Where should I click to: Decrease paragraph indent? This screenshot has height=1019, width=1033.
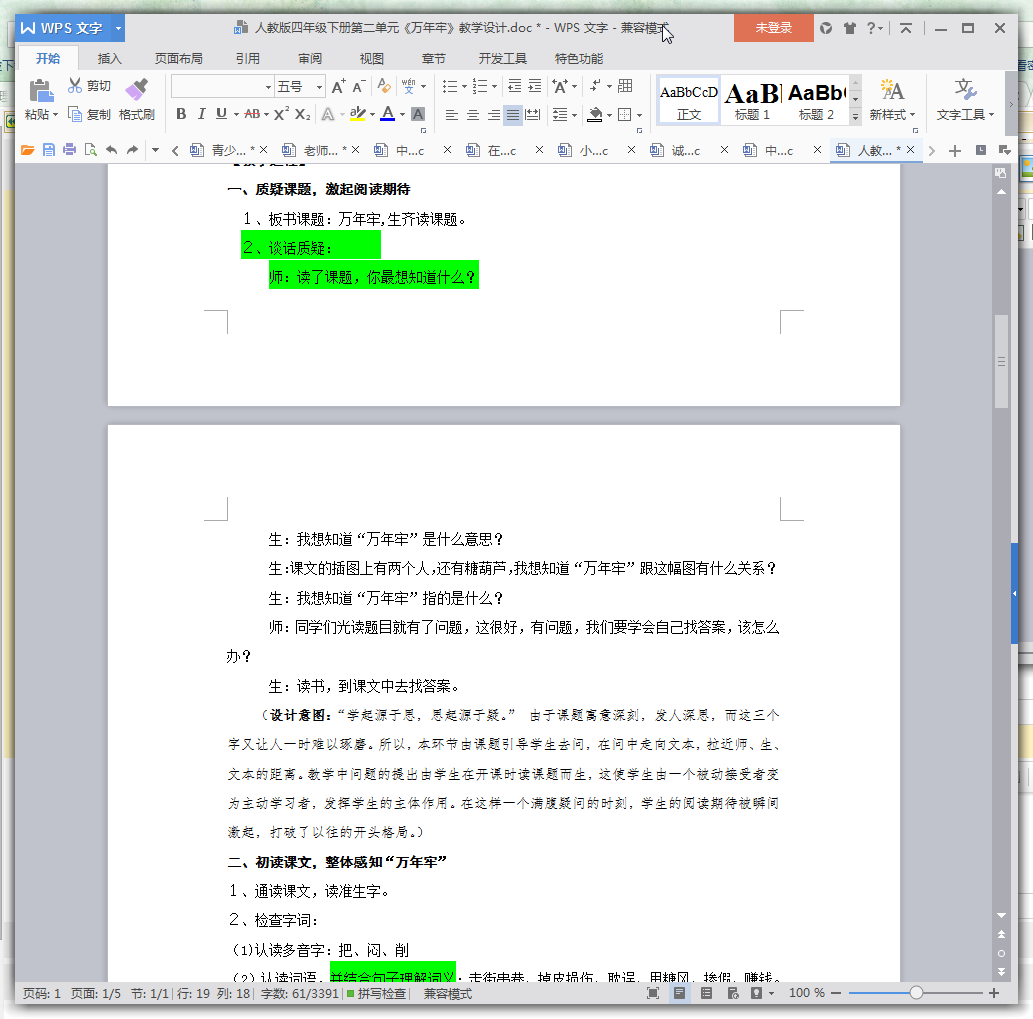click(515, 86)
